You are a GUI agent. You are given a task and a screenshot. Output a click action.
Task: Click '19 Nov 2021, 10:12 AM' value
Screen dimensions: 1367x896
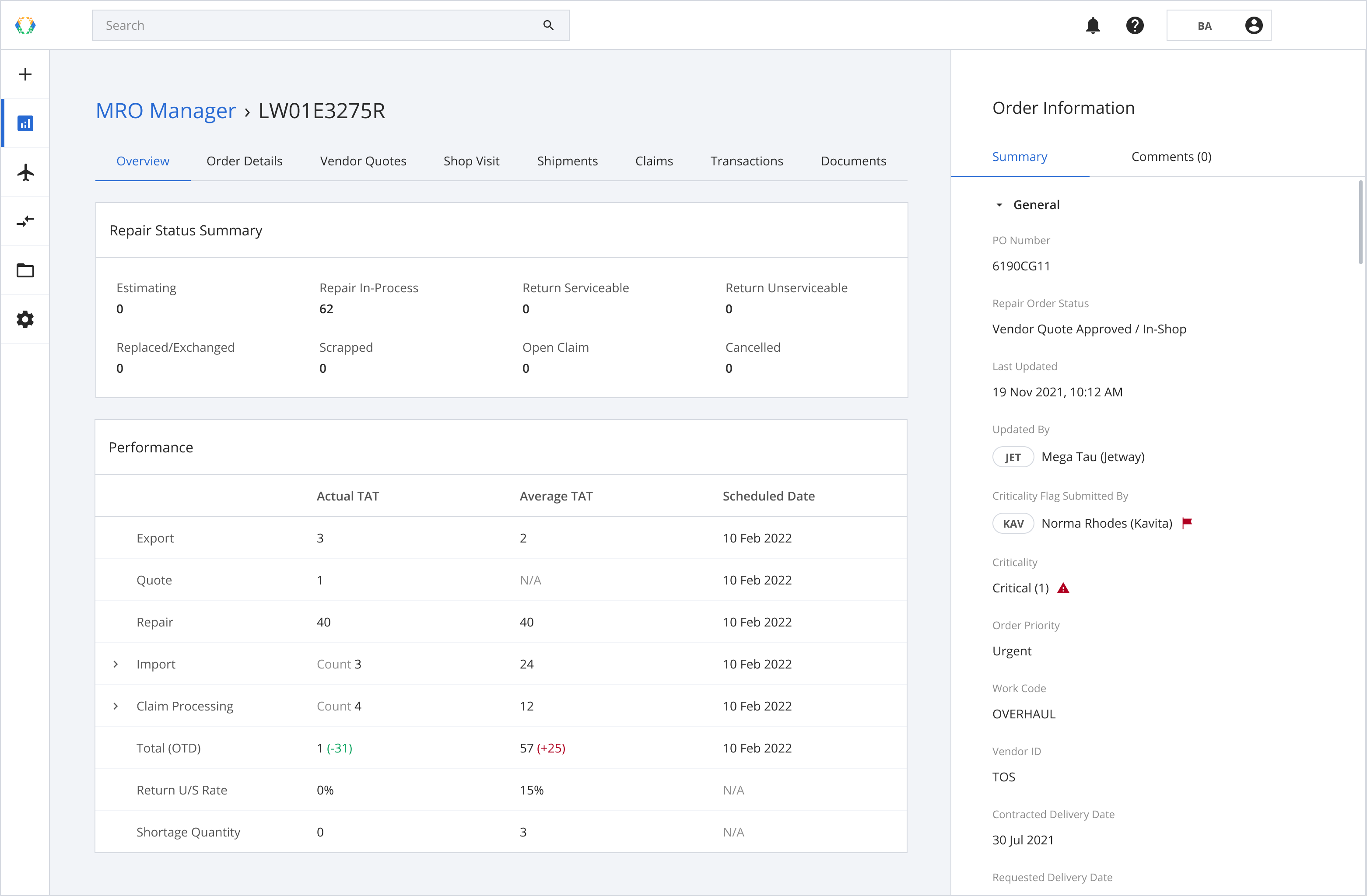pyautogui.click(x=1057, y=392)
